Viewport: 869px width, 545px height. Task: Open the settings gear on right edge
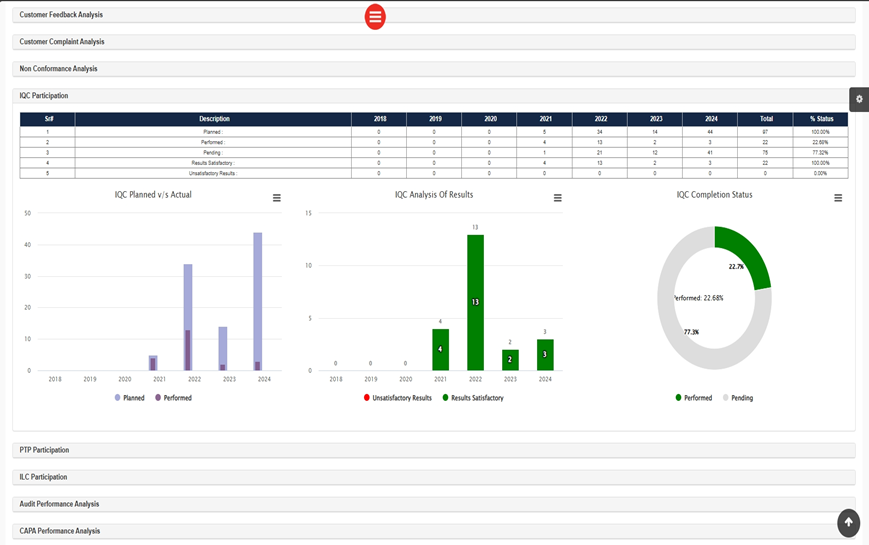pyautogui.click(x=859, y=99)
